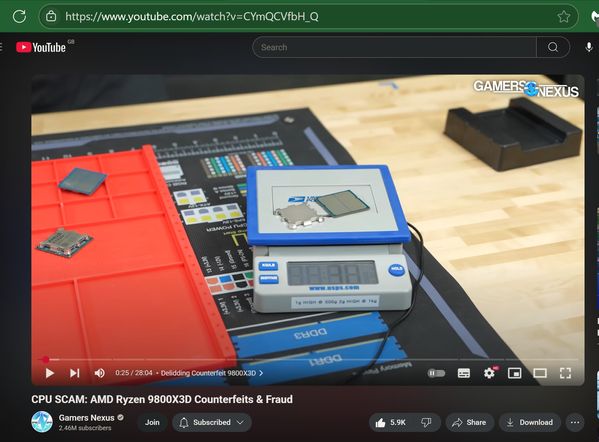
Task: Click the '2.46M subscribers' text
Action: click(x=85, y=428)
